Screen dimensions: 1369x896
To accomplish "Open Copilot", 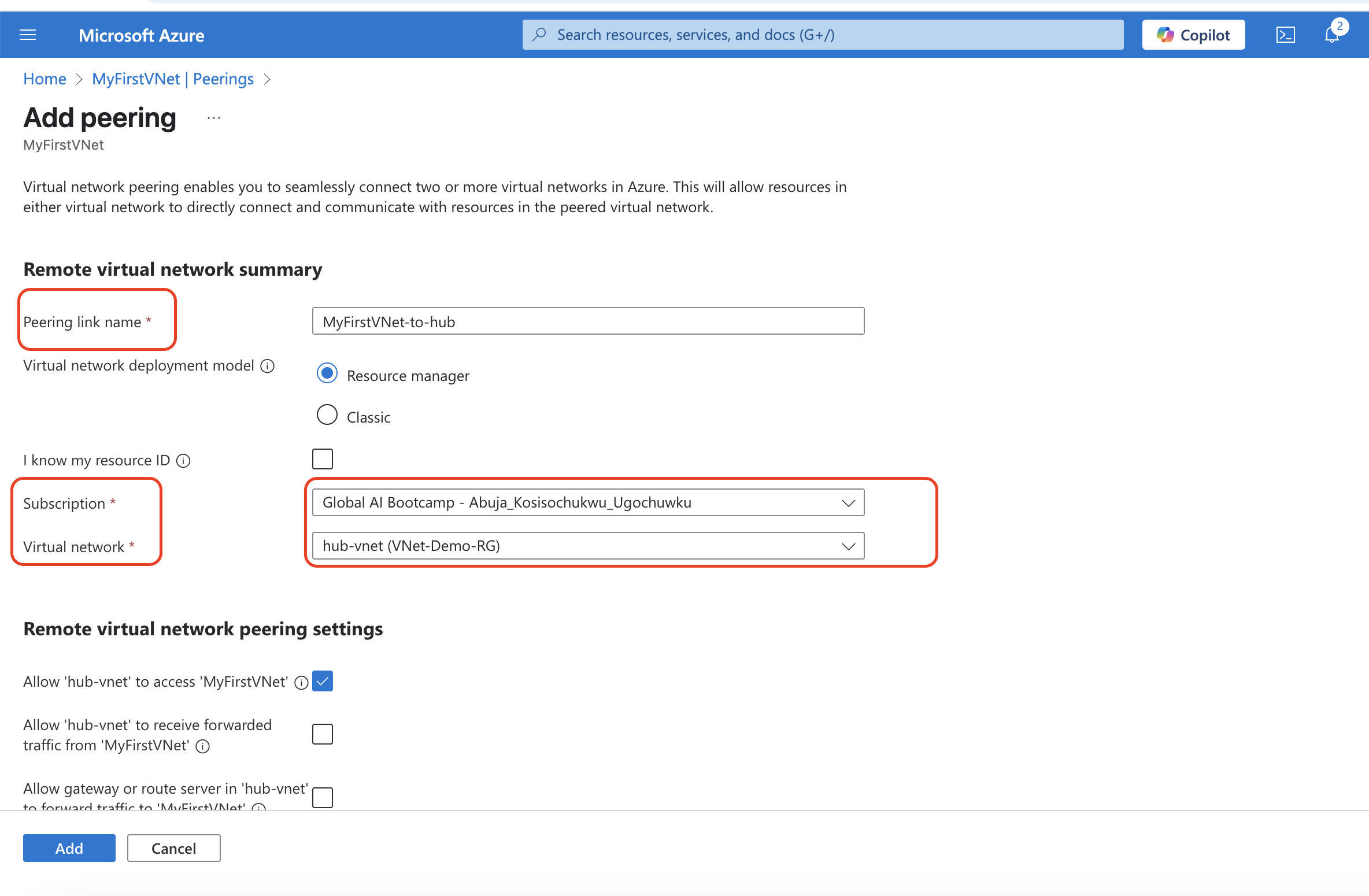I will click(x=1193, y=35).
